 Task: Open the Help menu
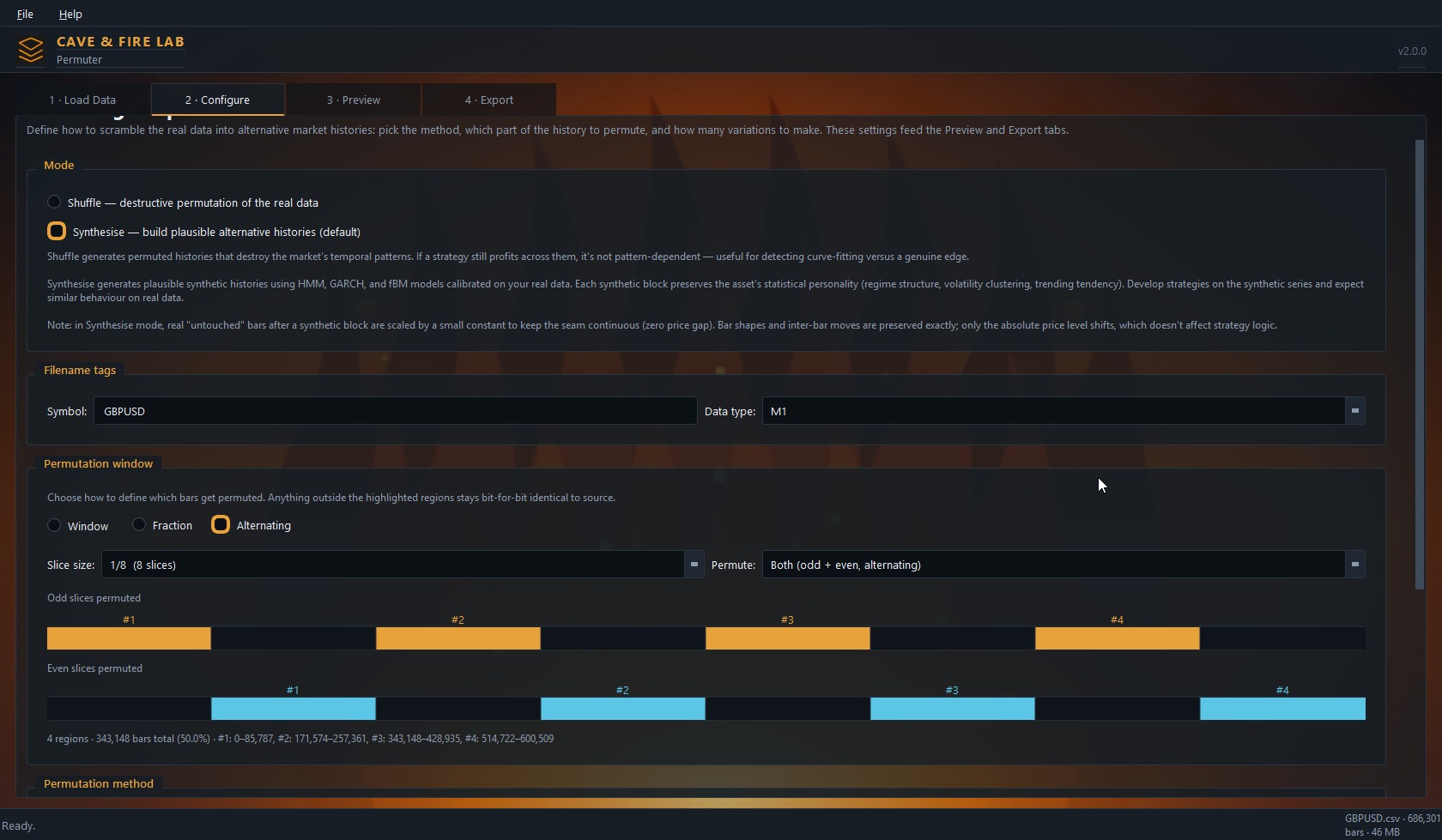pyautogui.click(x=70, y=14)
